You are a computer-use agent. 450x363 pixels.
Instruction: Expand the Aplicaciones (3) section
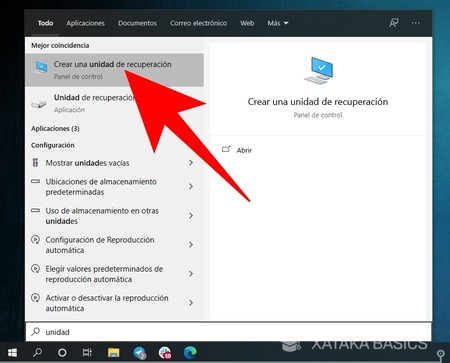55,128
